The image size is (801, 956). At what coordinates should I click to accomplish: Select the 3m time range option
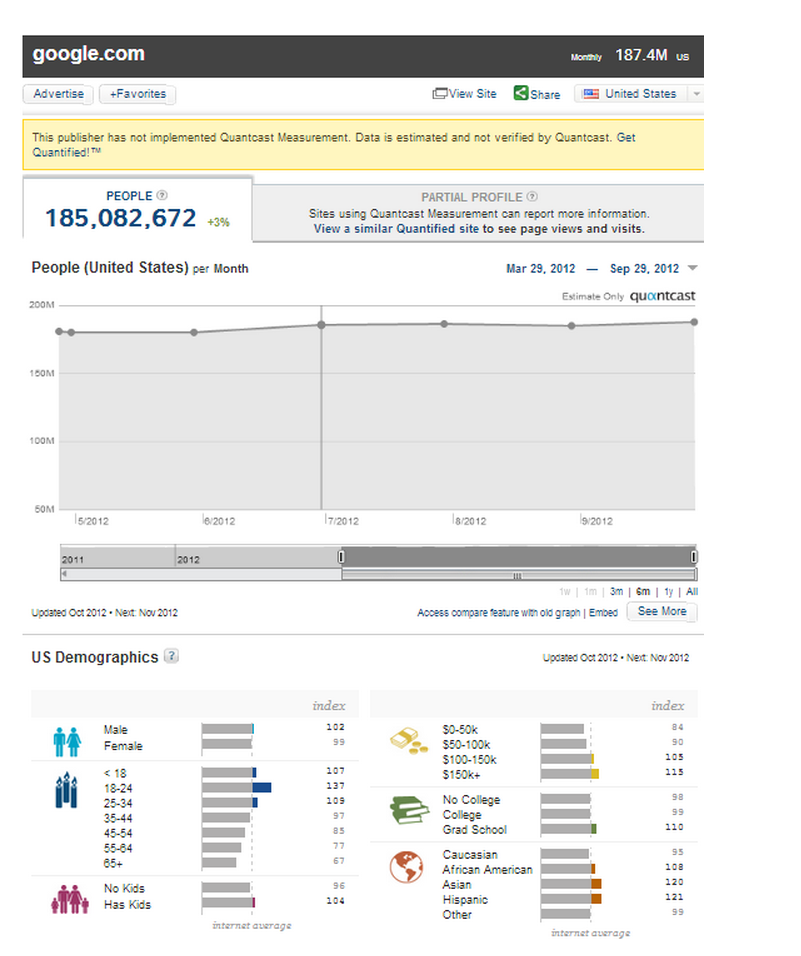click(617, 592)
